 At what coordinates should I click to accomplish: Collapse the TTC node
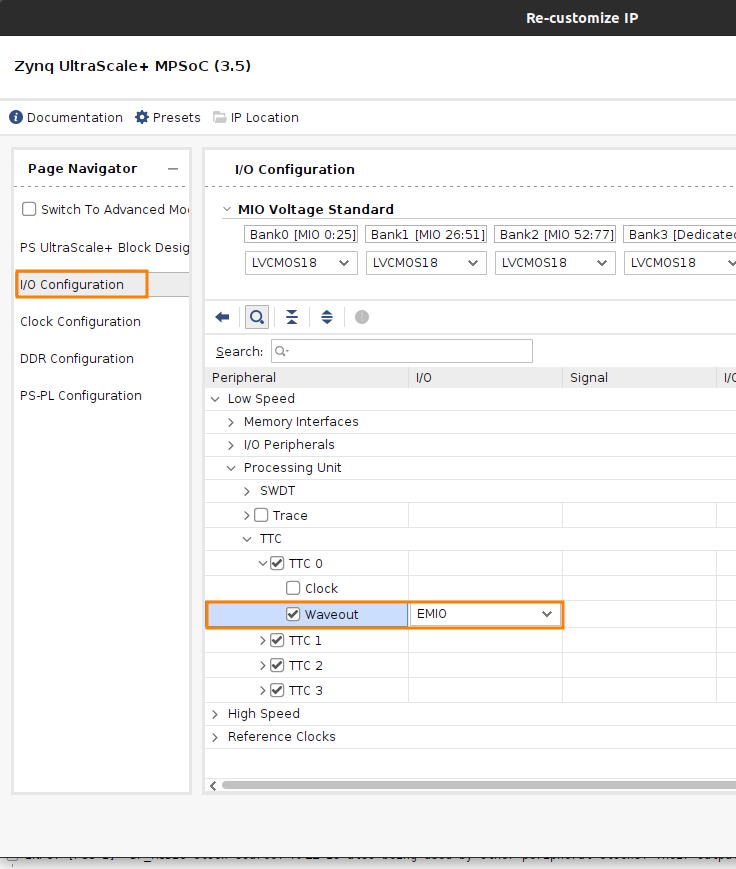(247, 538)
